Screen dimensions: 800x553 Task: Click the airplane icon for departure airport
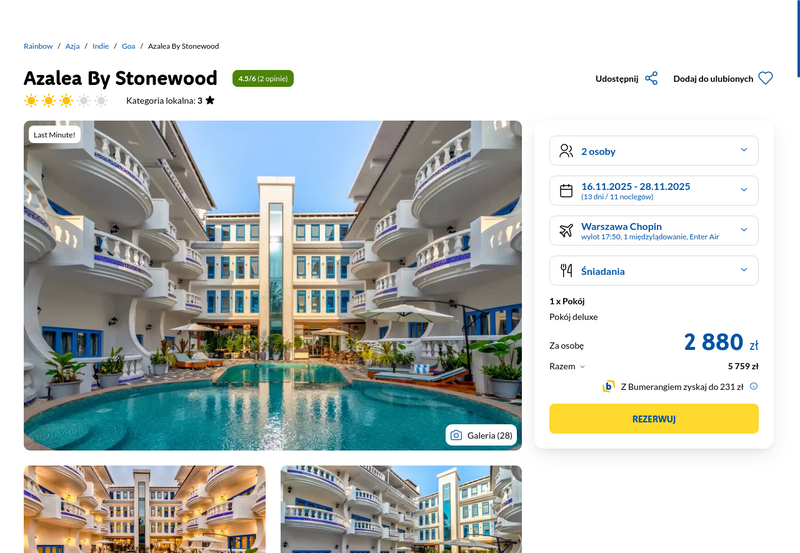click(x=566, y=231)
